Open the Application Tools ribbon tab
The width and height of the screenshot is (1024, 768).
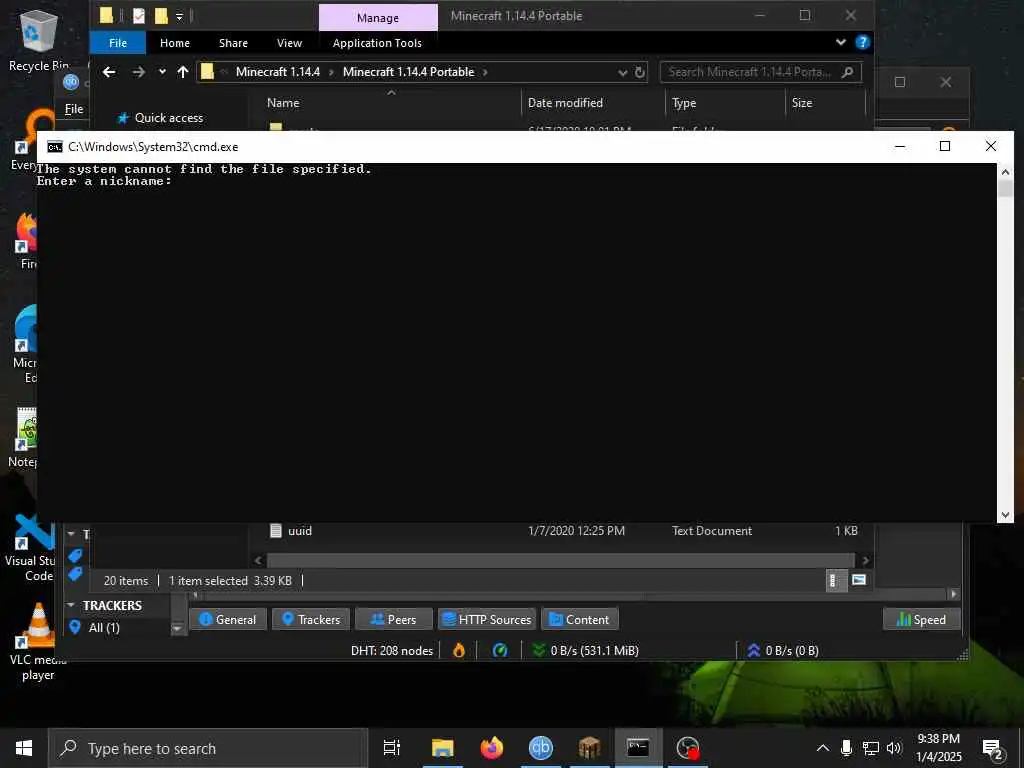click(377, 43)
